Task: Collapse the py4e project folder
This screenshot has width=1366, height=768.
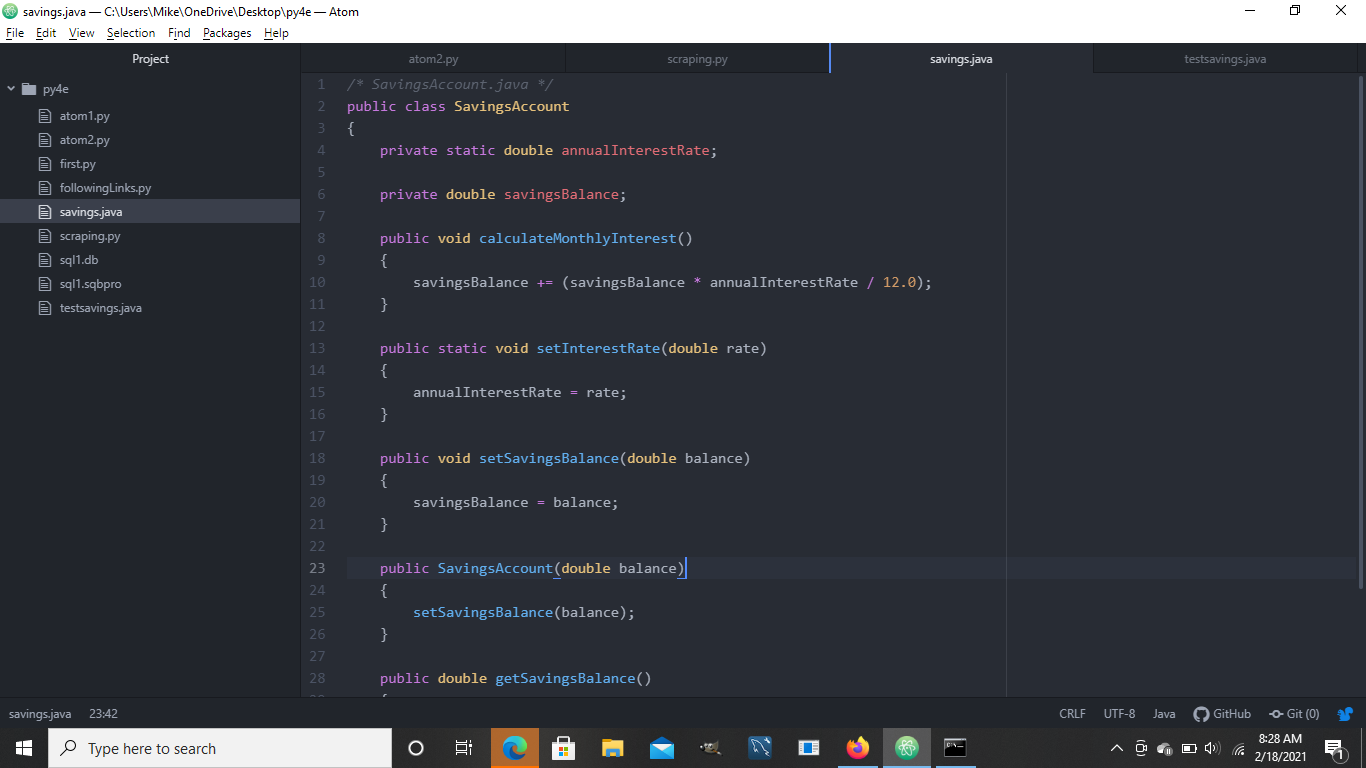Action: [12, 89]
